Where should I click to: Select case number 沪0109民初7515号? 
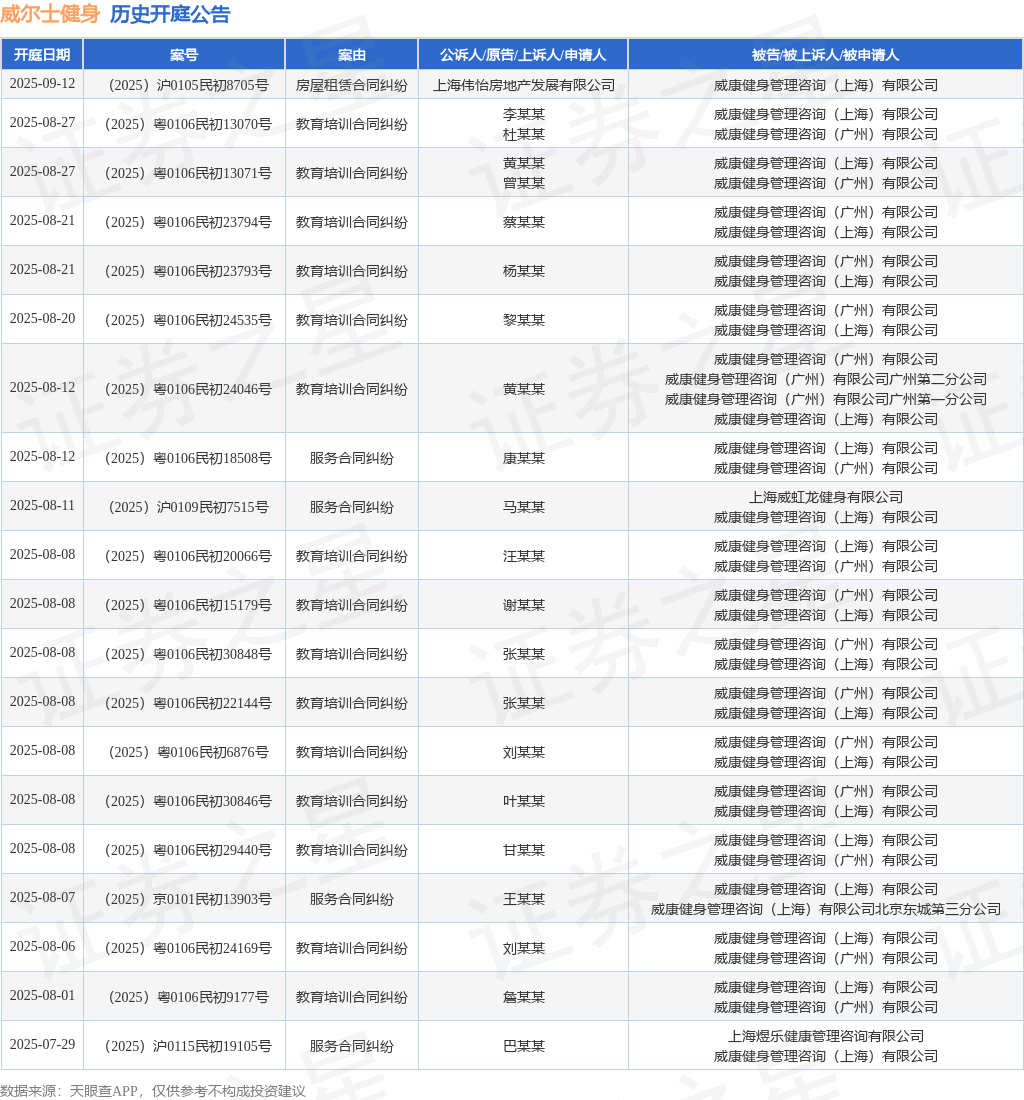pos(188,508)
